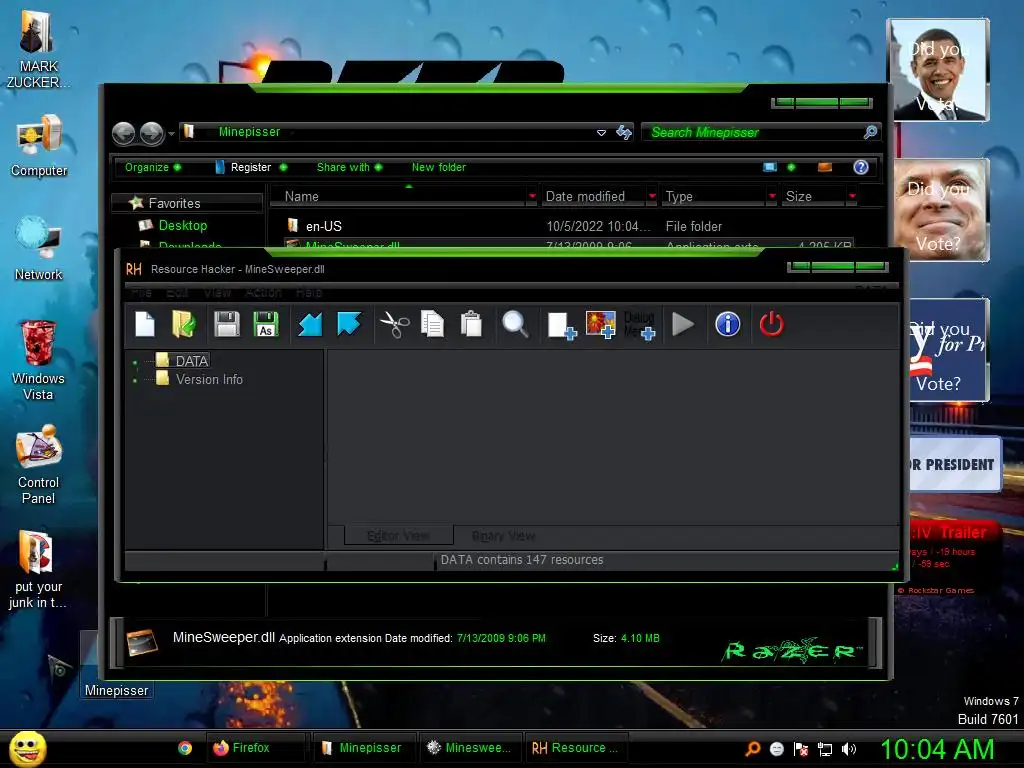Expand the DATA tree node
The width and height of the screenshot is (1024, 768).
pyautogui.click(x=135, y=362)
